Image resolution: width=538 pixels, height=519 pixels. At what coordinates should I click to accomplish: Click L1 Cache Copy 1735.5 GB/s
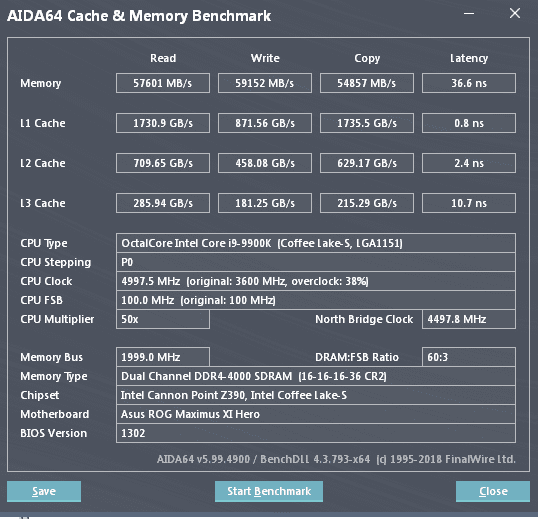367,123
